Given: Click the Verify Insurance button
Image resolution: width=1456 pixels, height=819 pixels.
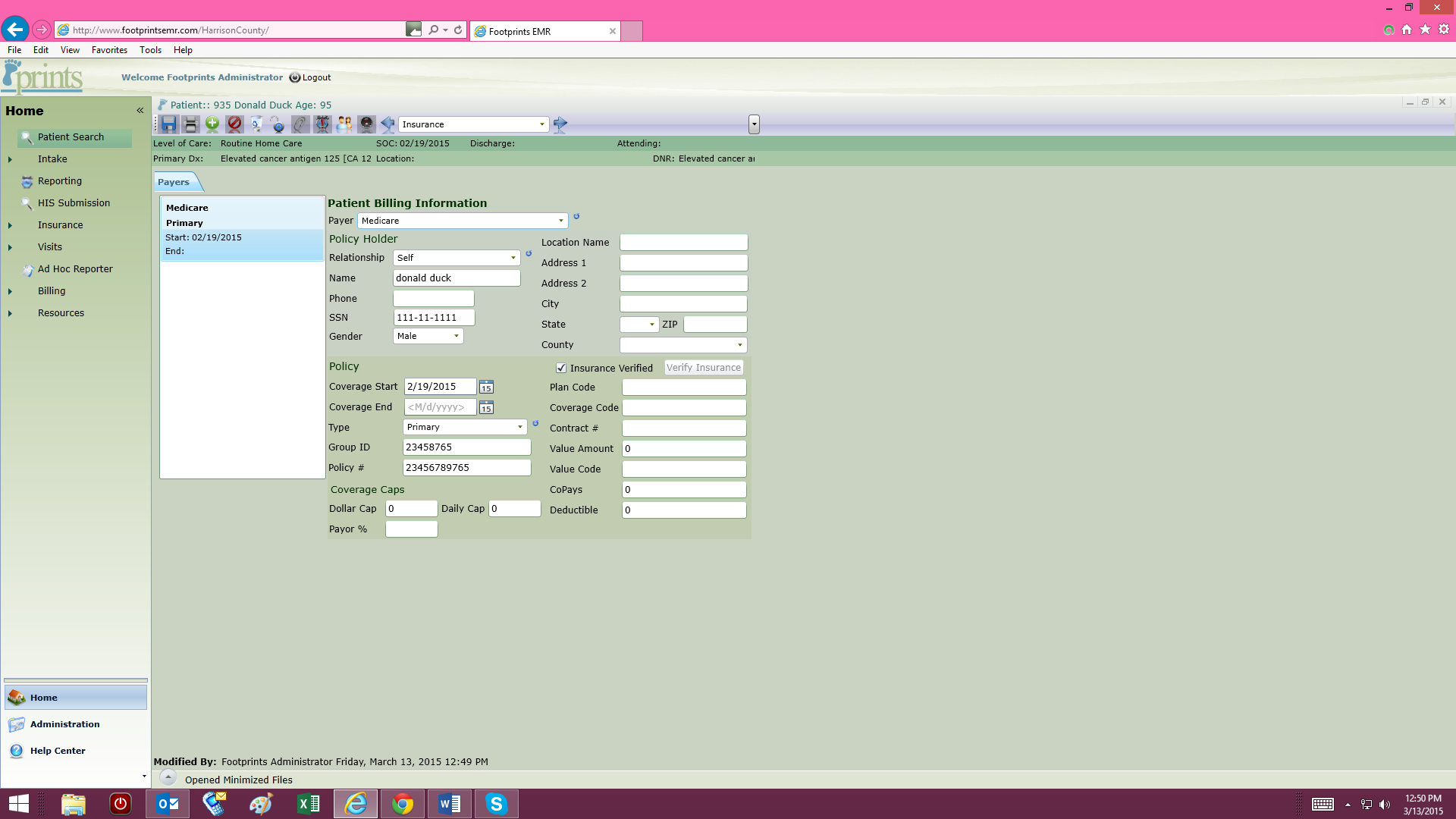Looking at the screenshot, I should pyautogui.click(x=703, y=368).
